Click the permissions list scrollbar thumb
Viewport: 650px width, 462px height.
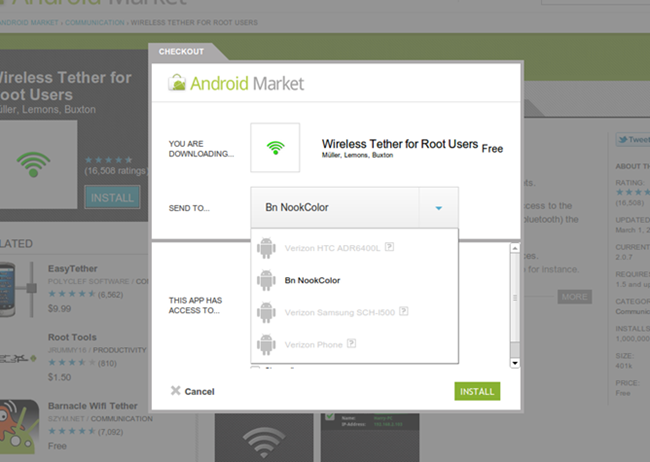click(x=515, y=297)
